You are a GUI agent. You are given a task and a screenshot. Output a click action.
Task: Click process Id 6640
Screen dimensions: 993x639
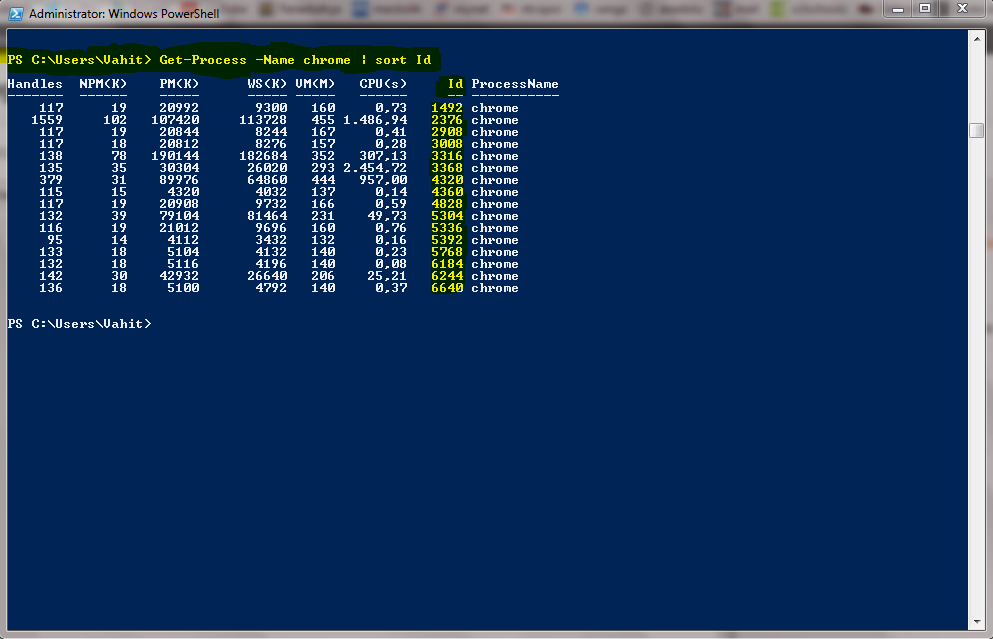[447, 289]
